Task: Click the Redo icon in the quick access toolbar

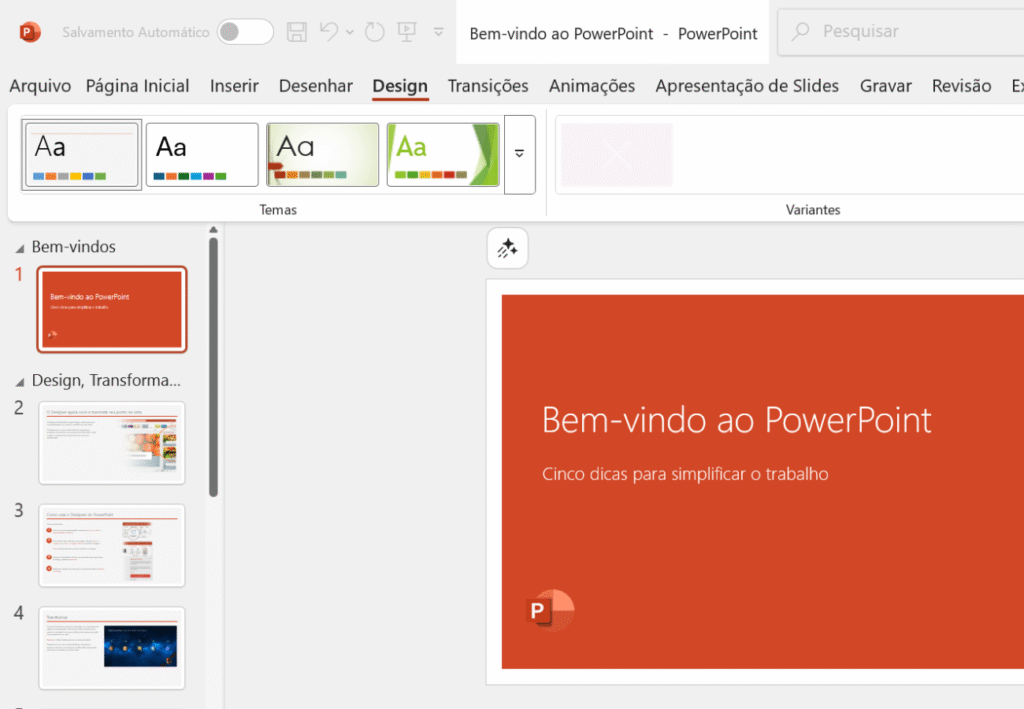Action: click(x=374, y=32)
